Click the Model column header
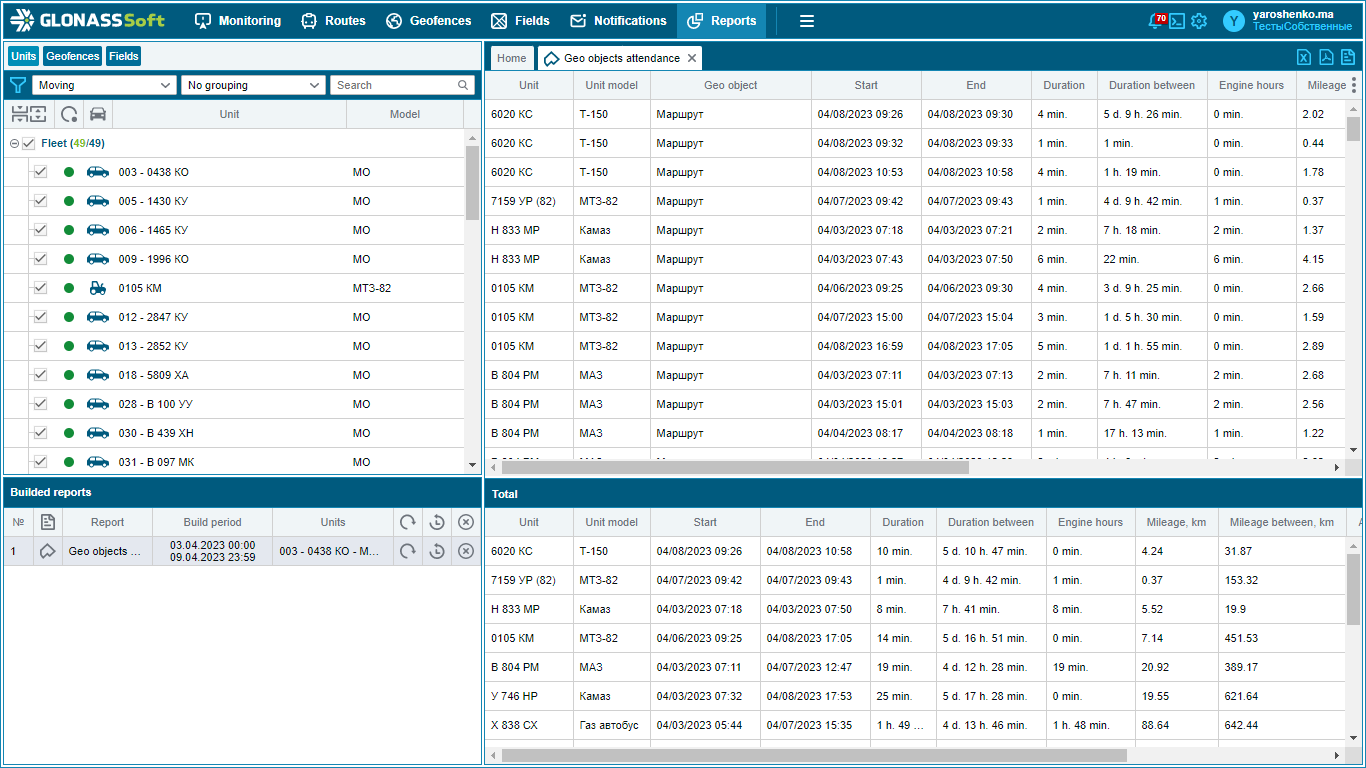Image resolution: width=1366 pixels, height=768 pixels. point(405,114)
